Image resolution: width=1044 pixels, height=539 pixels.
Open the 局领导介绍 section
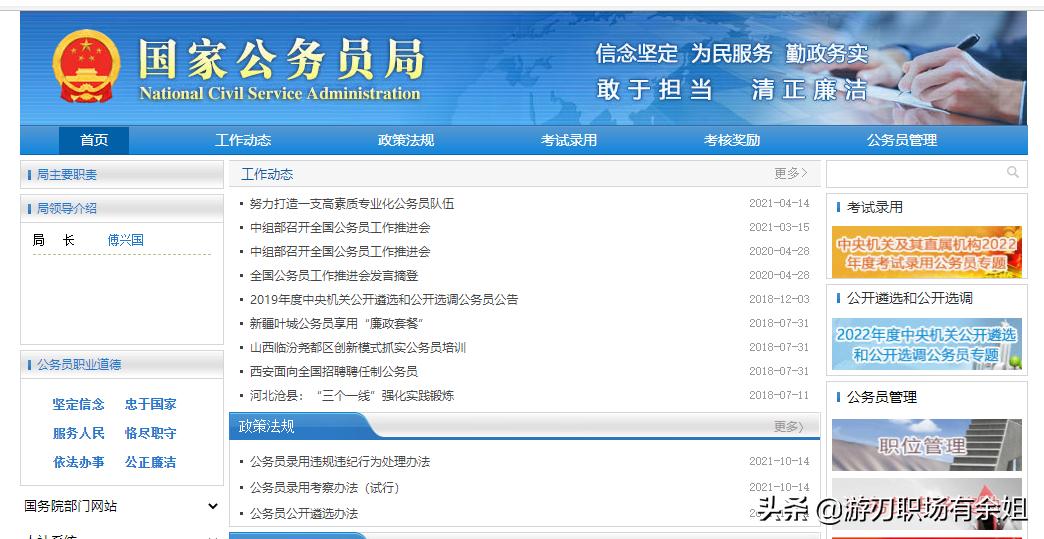coord(67,208)
